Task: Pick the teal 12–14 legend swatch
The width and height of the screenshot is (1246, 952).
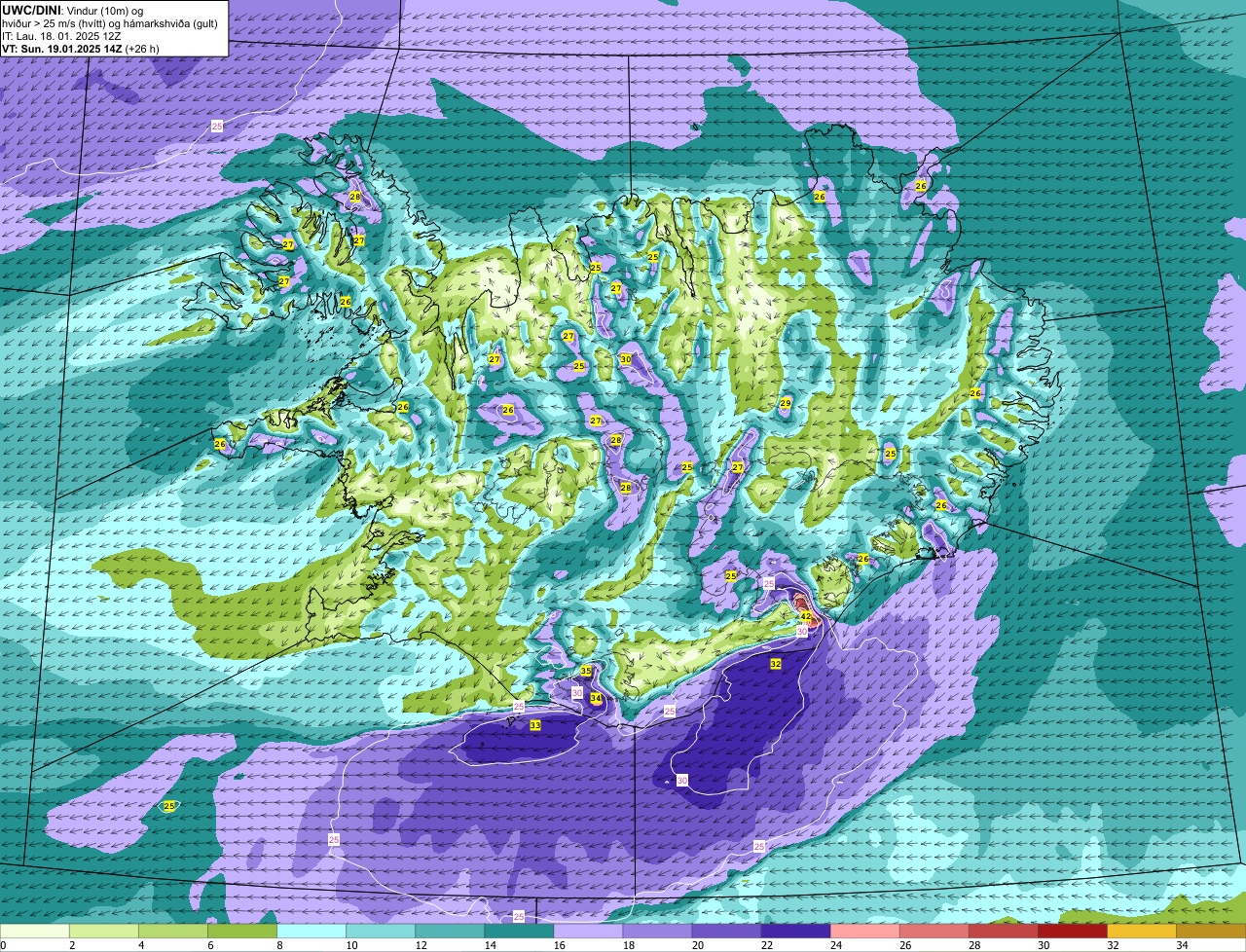Action: click(450, 932)
